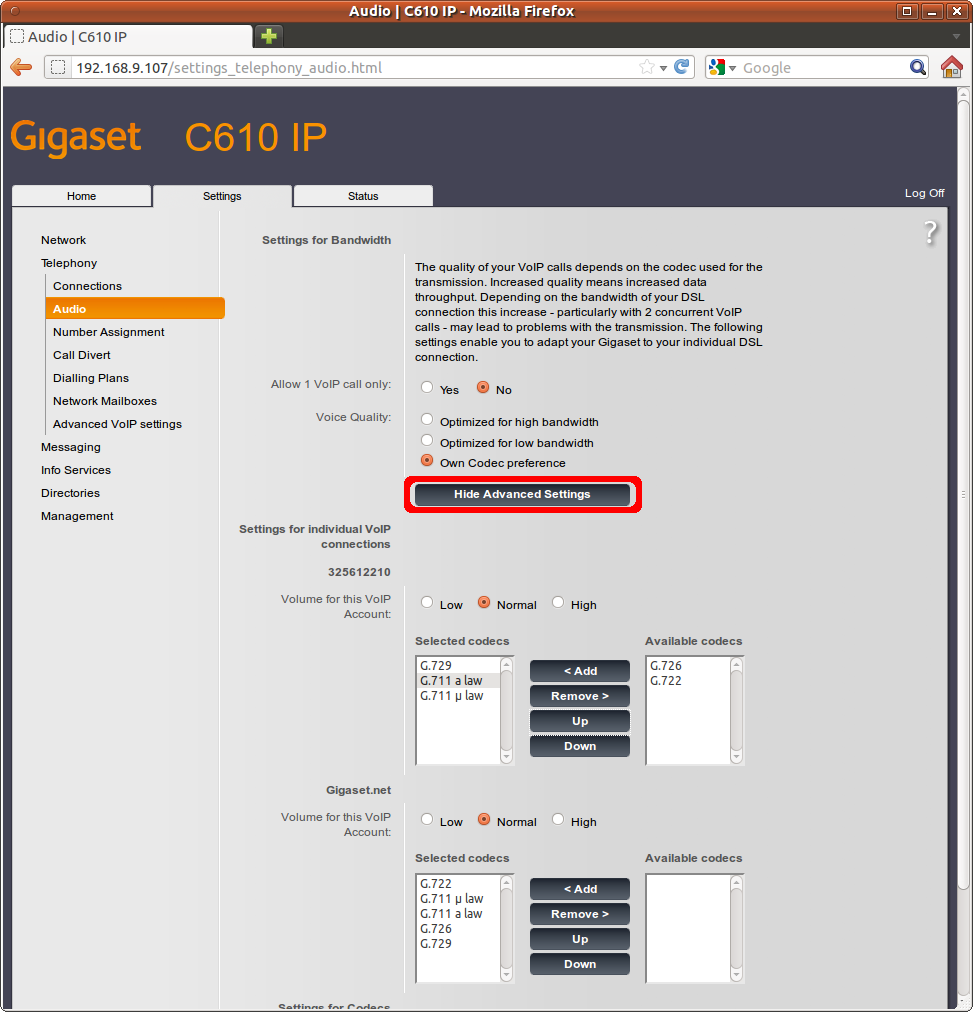
Task: Click the Firefox home icon
Action: [x=952, y=68]
